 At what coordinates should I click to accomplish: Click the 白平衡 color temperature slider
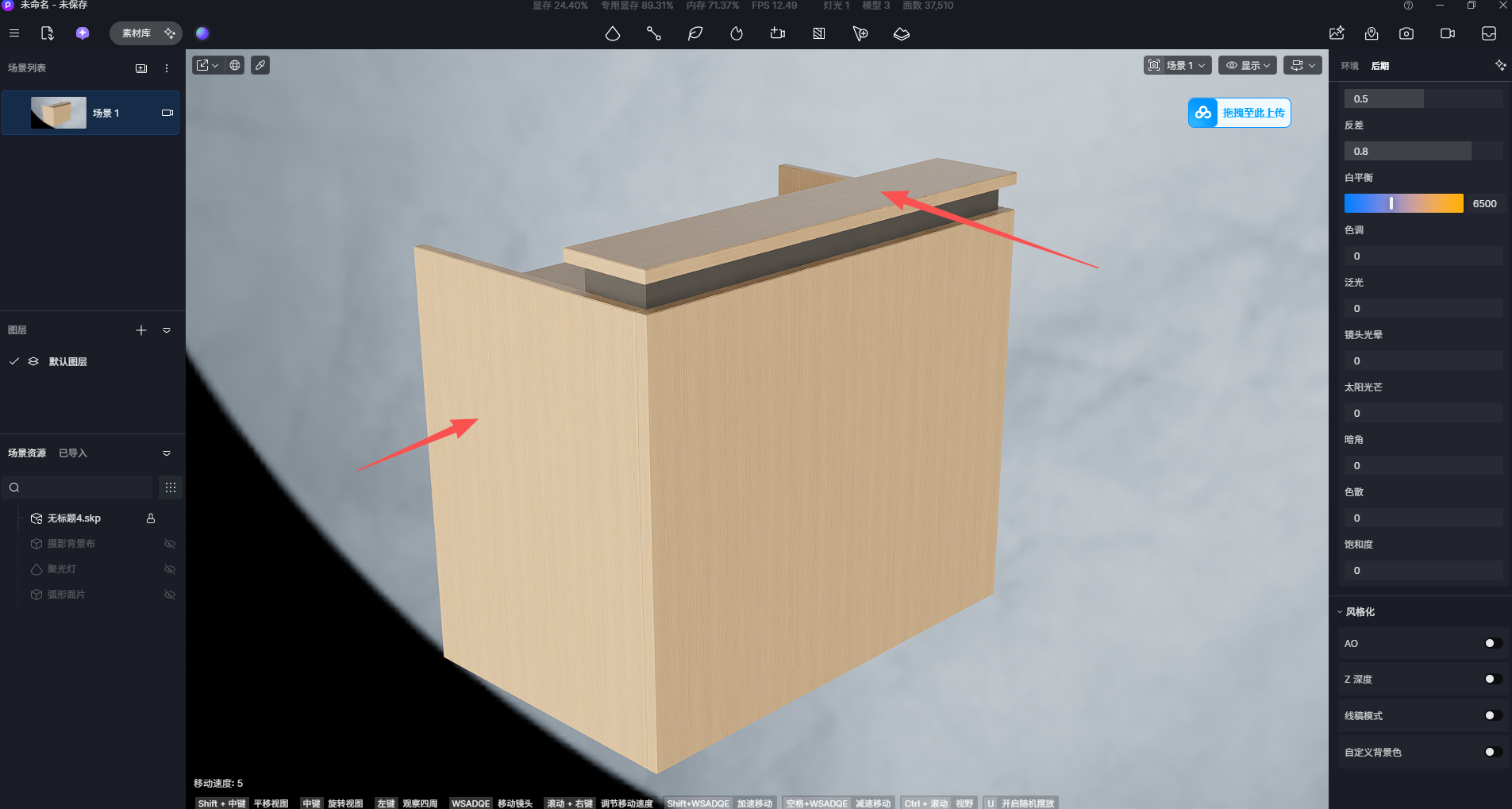(1403, 203)
